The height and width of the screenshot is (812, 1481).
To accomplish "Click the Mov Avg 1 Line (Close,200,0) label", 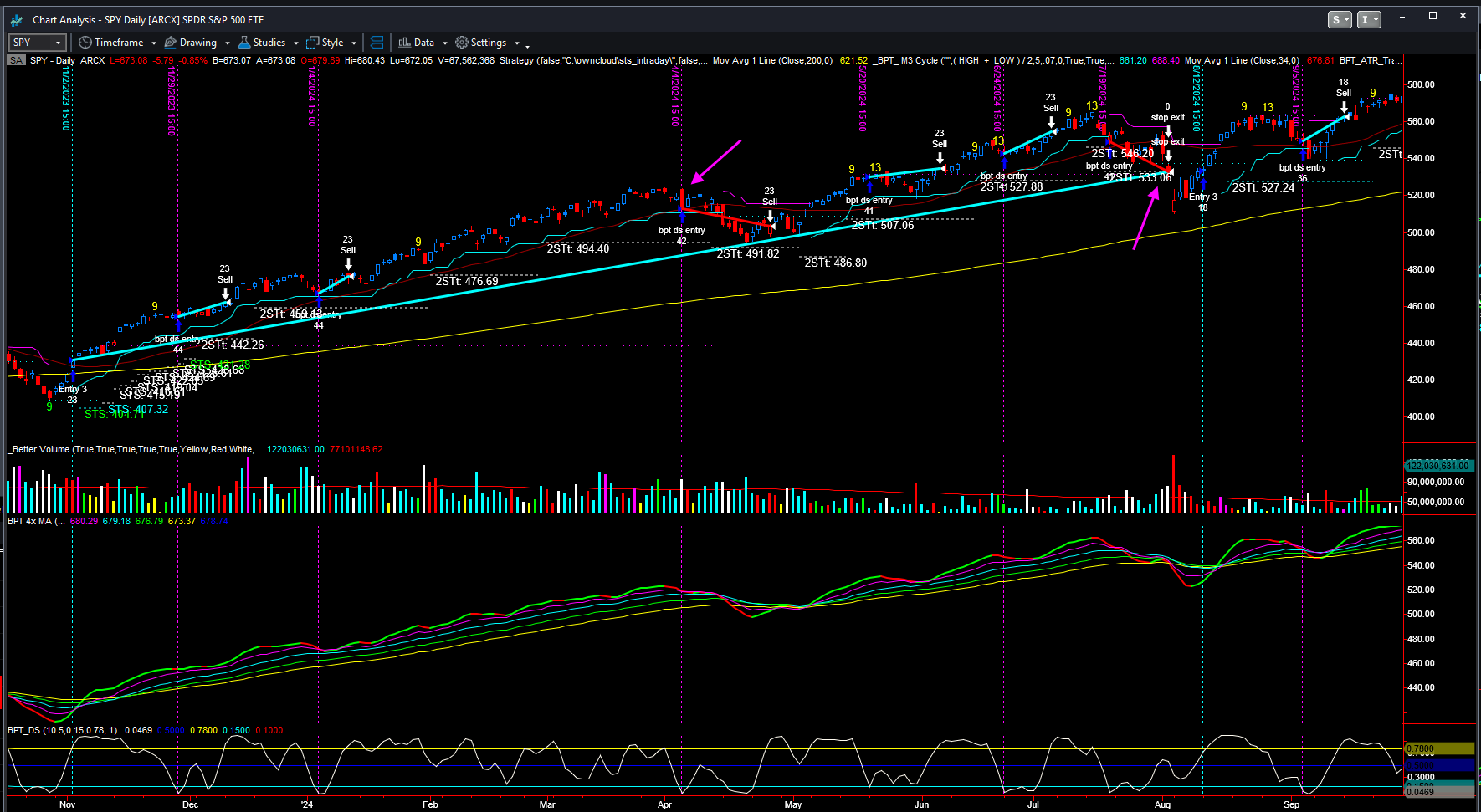I will 771,60.
